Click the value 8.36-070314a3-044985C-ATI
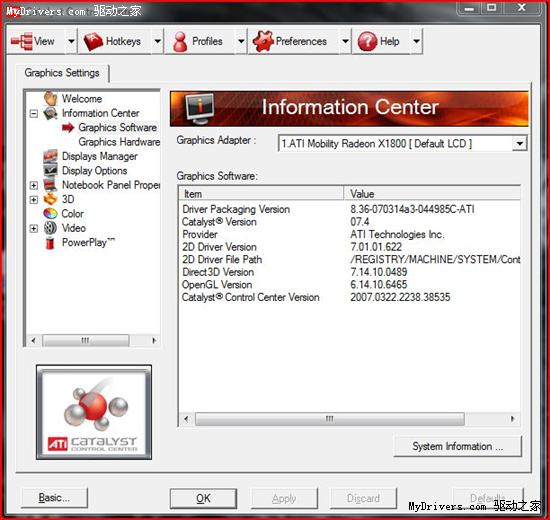The width and height of the screenshot is (550, 520). click(x=412, y=209)
